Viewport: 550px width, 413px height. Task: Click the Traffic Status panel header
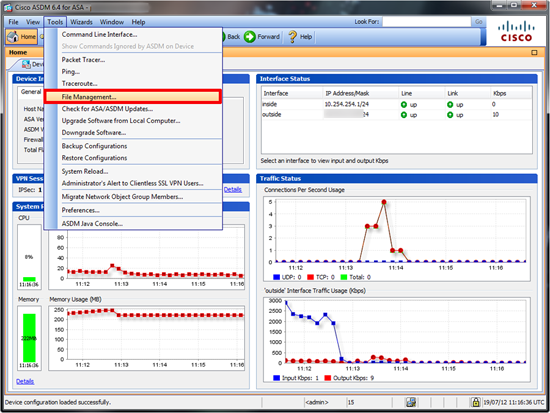397,179
